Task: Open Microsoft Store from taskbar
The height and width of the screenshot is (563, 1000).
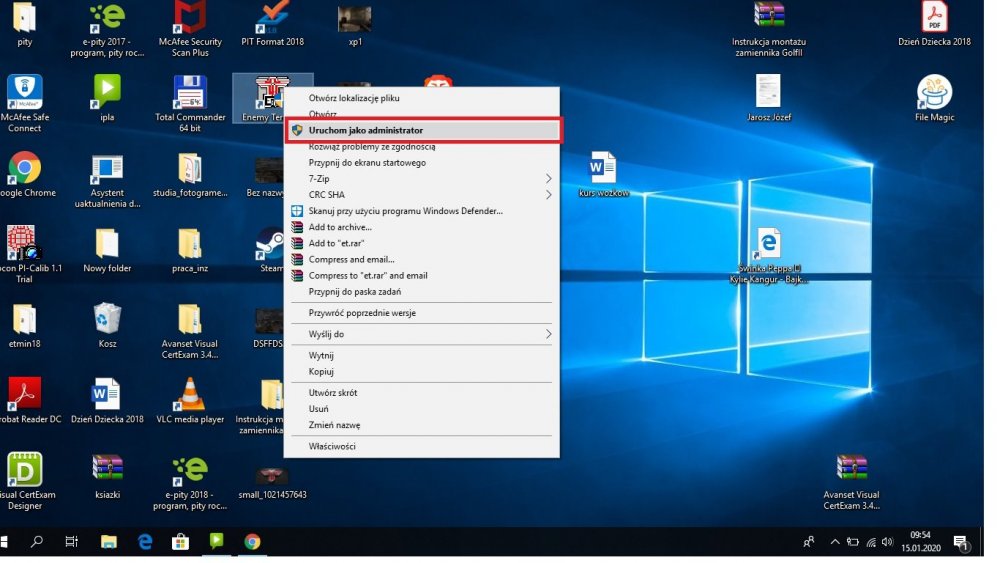Action: pyautogui.click(x=180, y=542)
